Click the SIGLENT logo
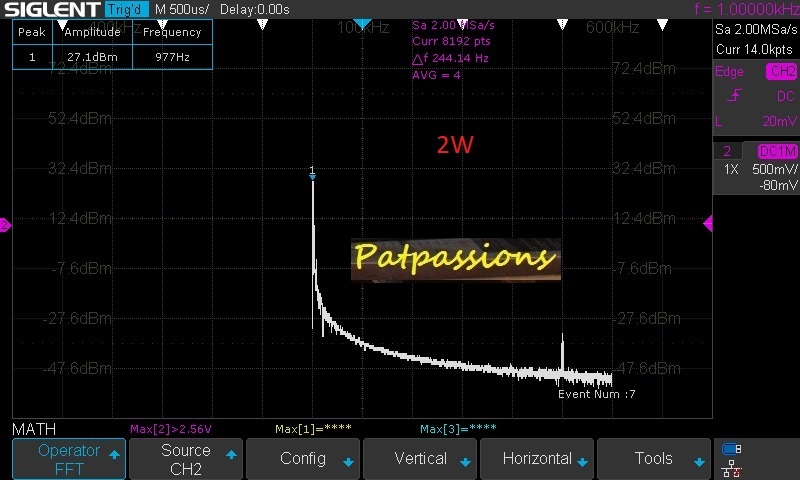800x480 pixels. pyautogui.click(x=50, y=9)
